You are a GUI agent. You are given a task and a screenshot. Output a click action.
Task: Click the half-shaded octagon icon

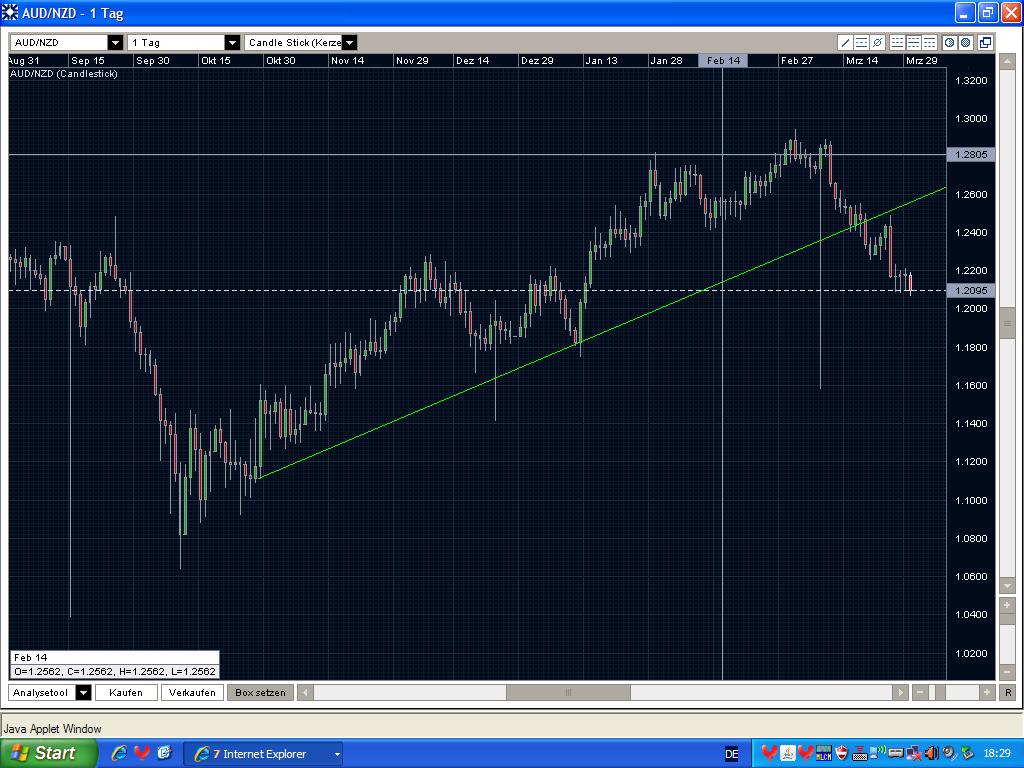click(950, 43)
